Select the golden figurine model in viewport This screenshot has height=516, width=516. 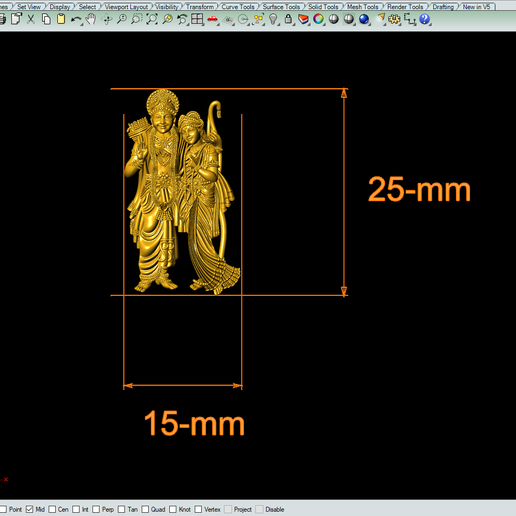point(182,192)
